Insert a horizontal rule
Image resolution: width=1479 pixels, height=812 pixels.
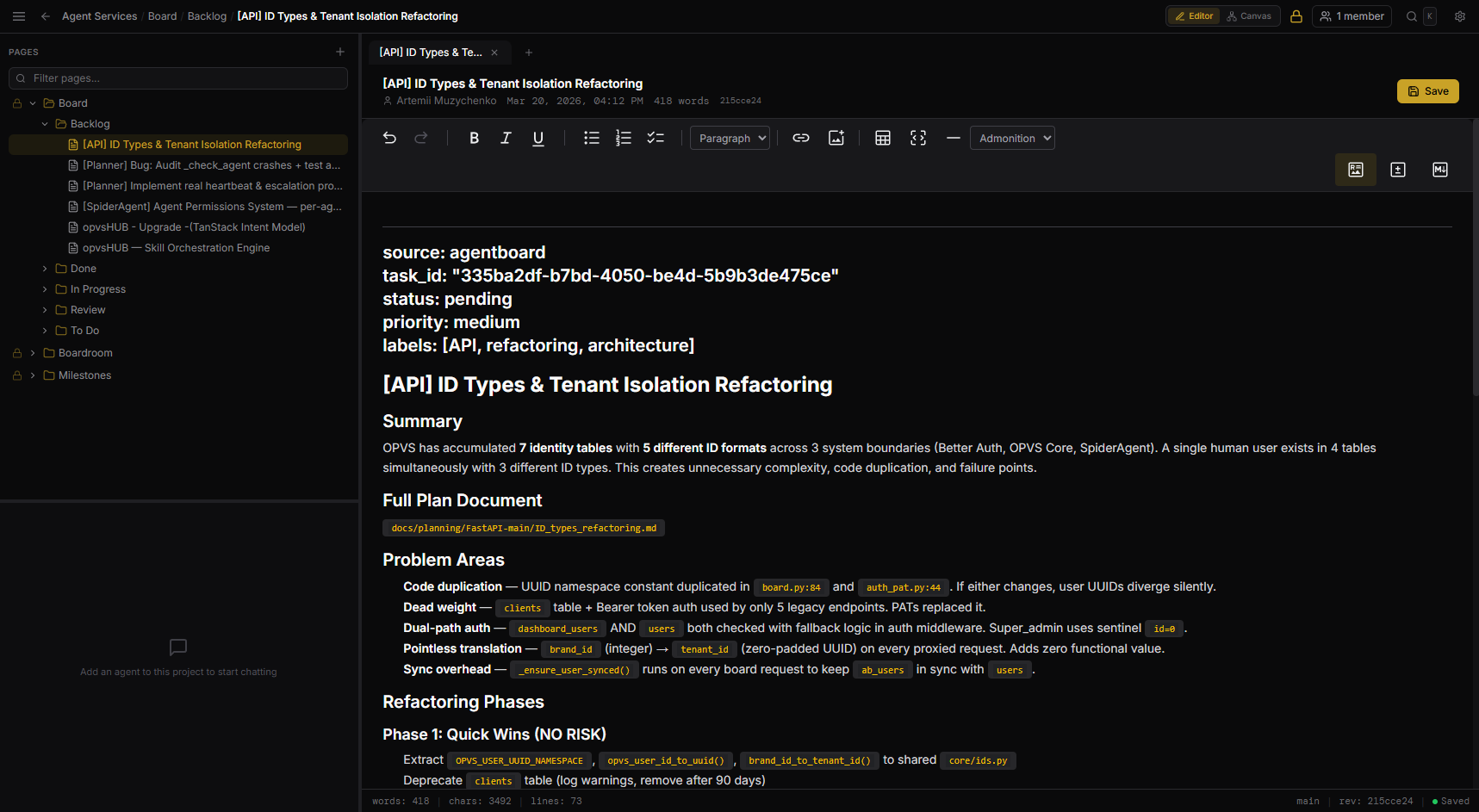pyautogui.click(x=953, y=138)
